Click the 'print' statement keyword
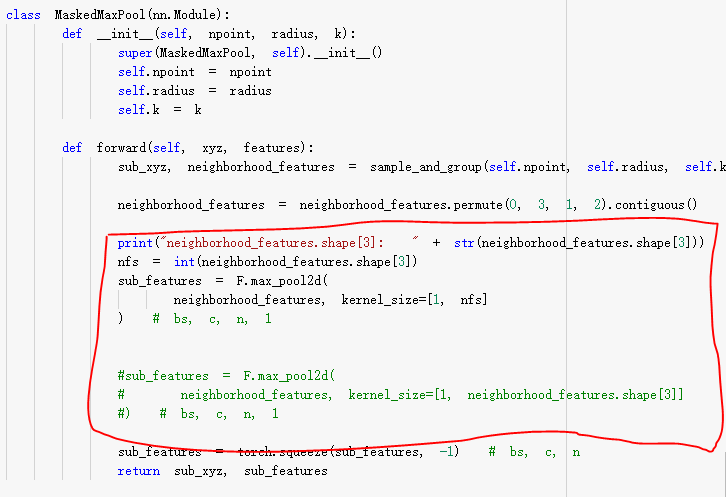The width and height of the screenshot is (726, 497). click(135, 243)
